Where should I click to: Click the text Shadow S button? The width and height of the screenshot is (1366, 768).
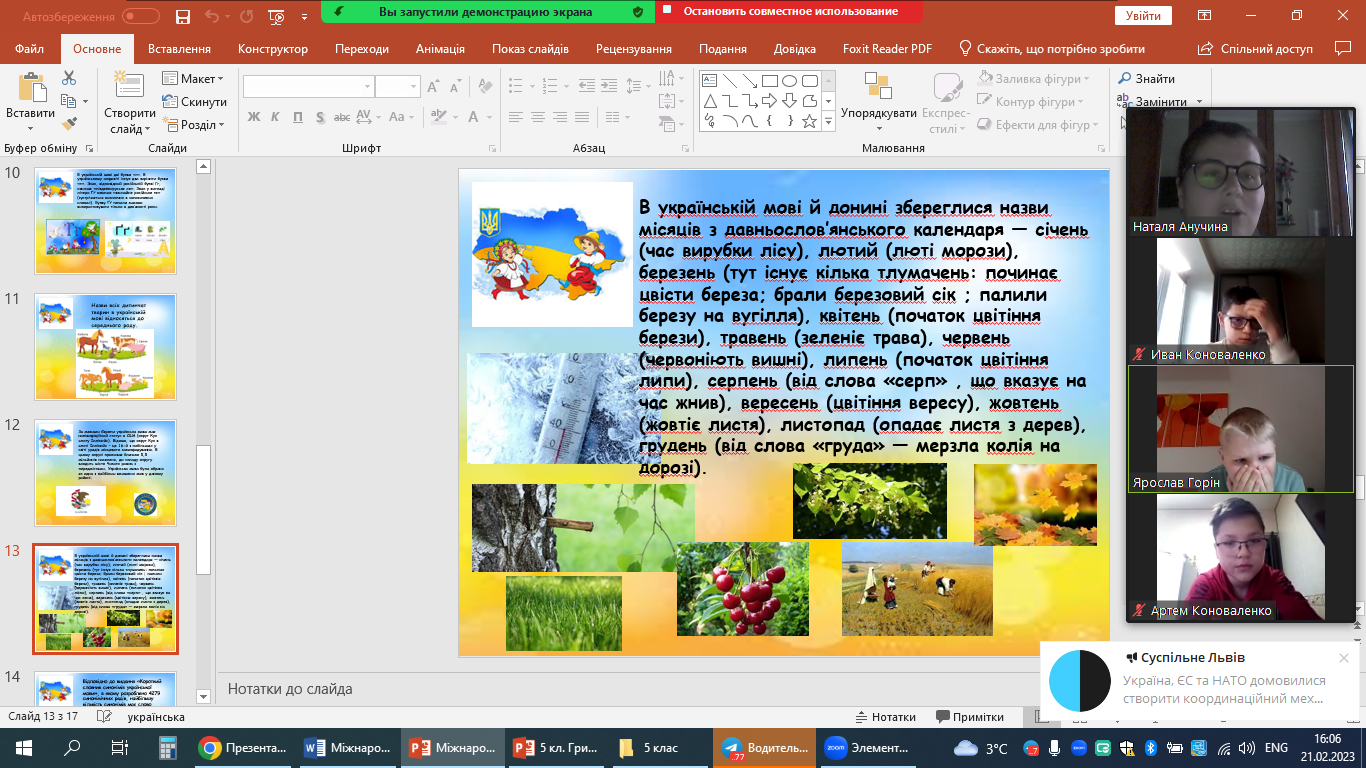(319, 117)
